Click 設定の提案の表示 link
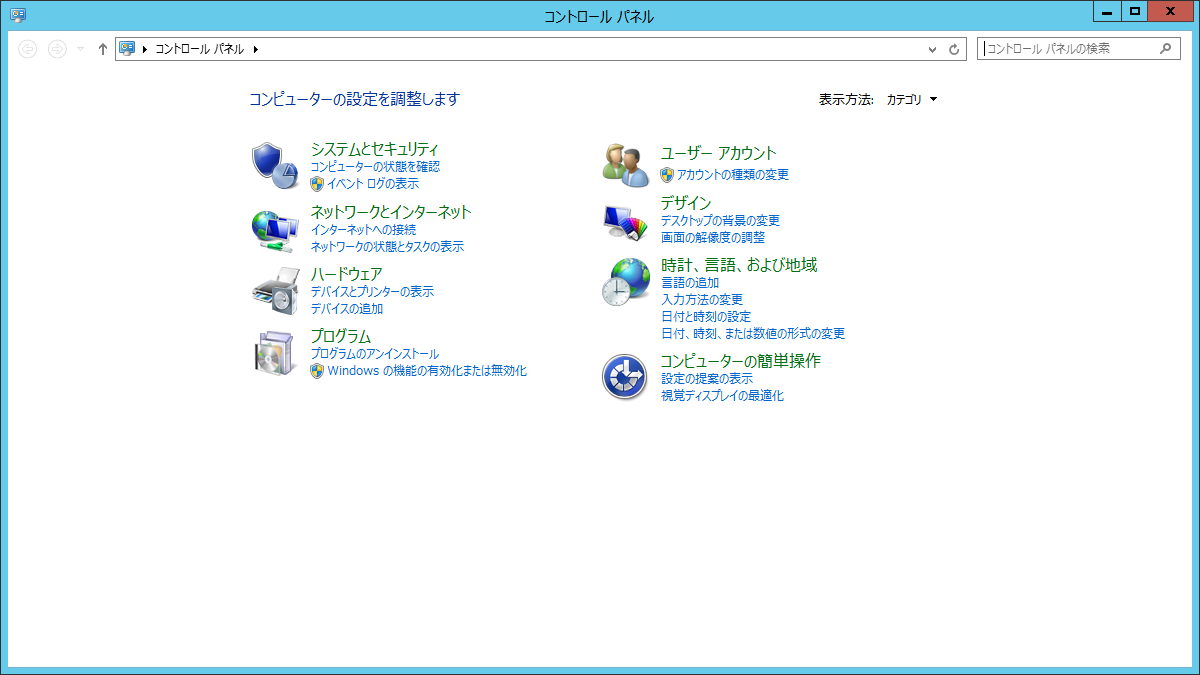Screen dimensions: 1200x675 click(x=707, y=379)
